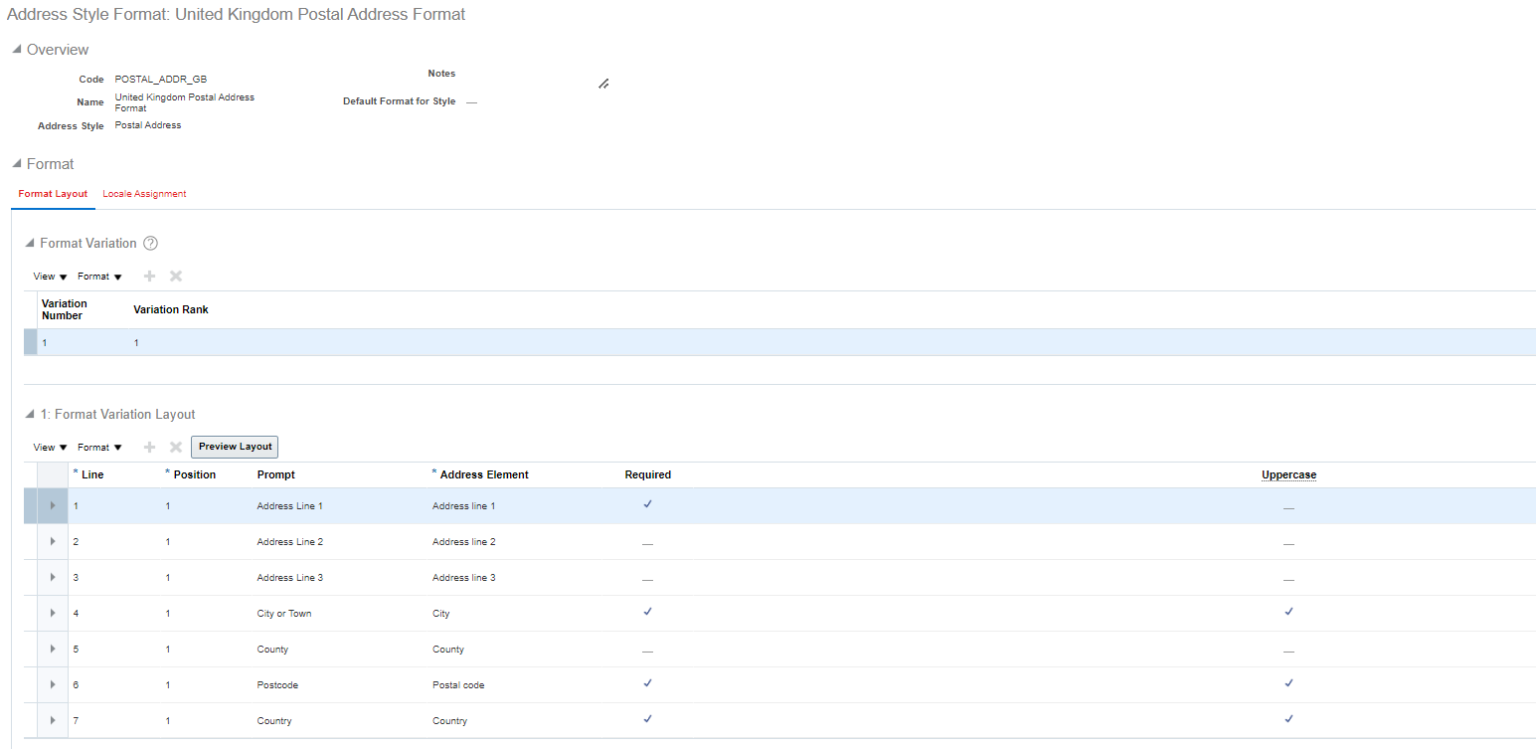Switch to the Locale Assignment tab

coord(144,194)
